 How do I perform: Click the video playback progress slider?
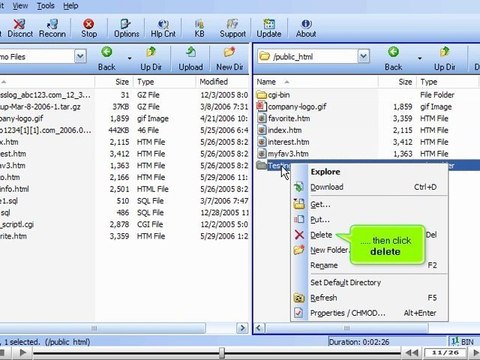(222, 353)
